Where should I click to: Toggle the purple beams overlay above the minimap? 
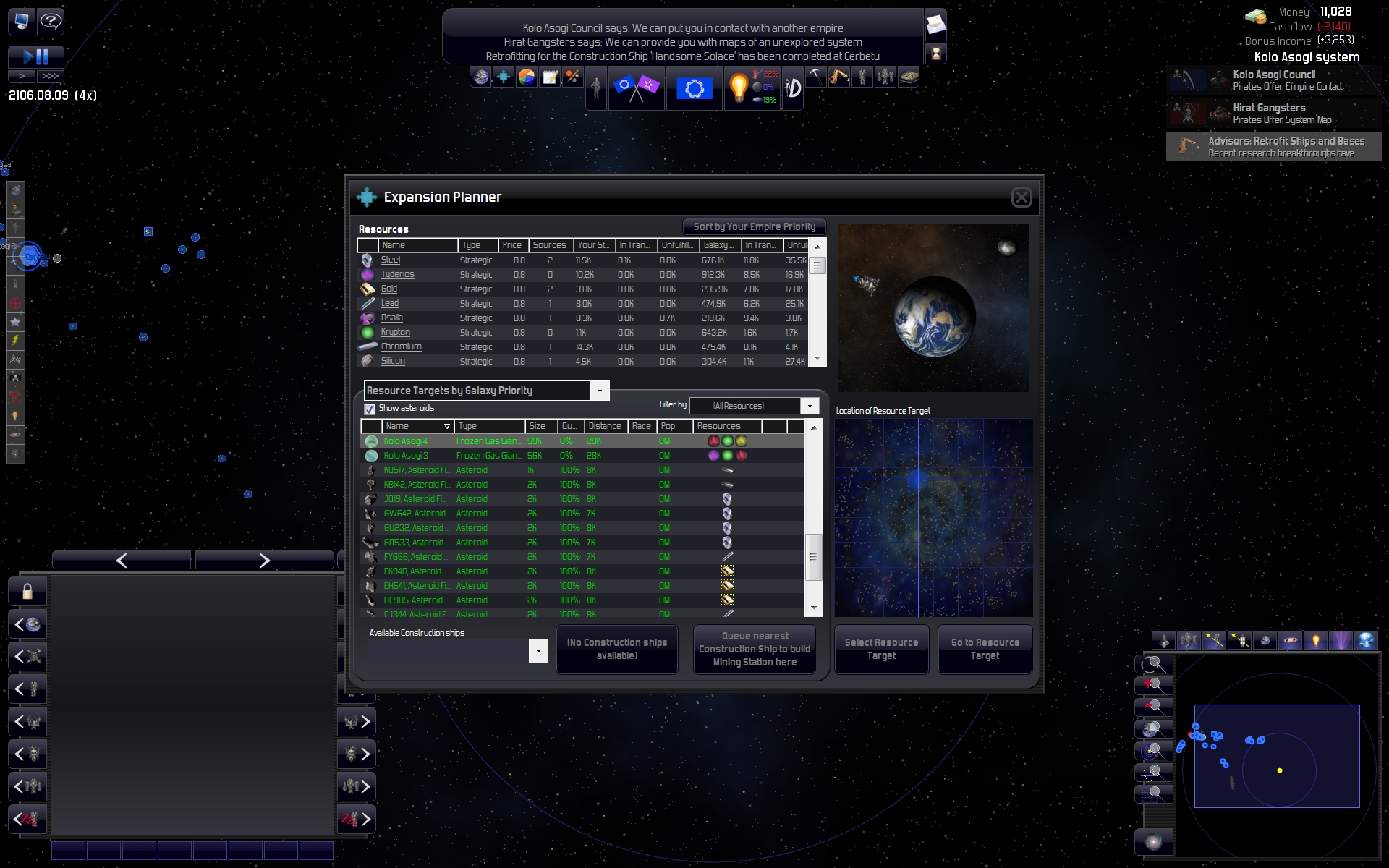pos(1341,640)
